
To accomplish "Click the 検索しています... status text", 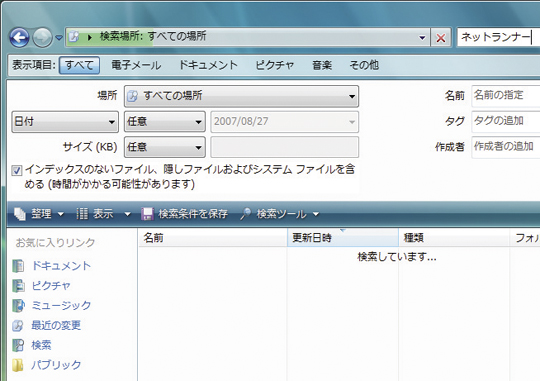I will point(397,257).
